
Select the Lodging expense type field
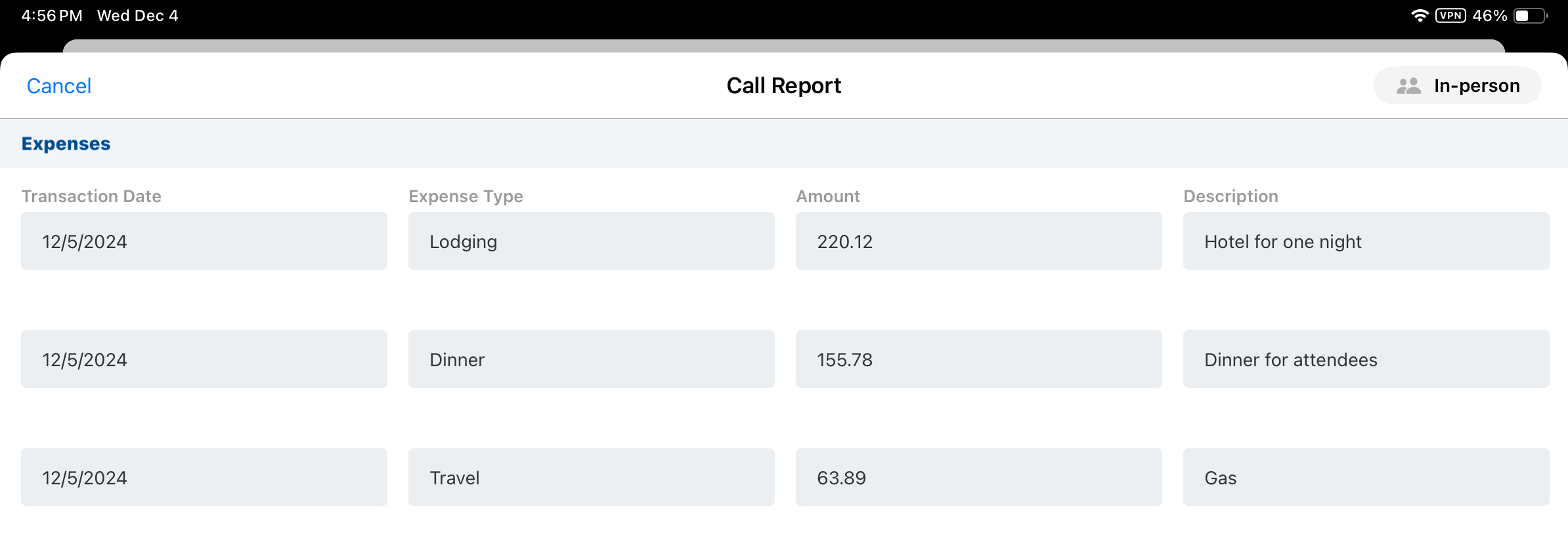pyautogui.click(x=591, y=241)
